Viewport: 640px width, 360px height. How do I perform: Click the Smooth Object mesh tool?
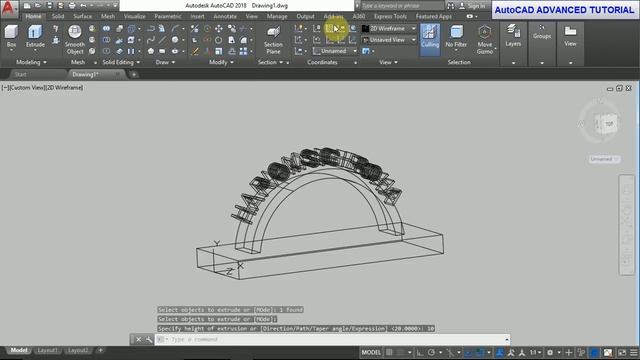point(75,39)
